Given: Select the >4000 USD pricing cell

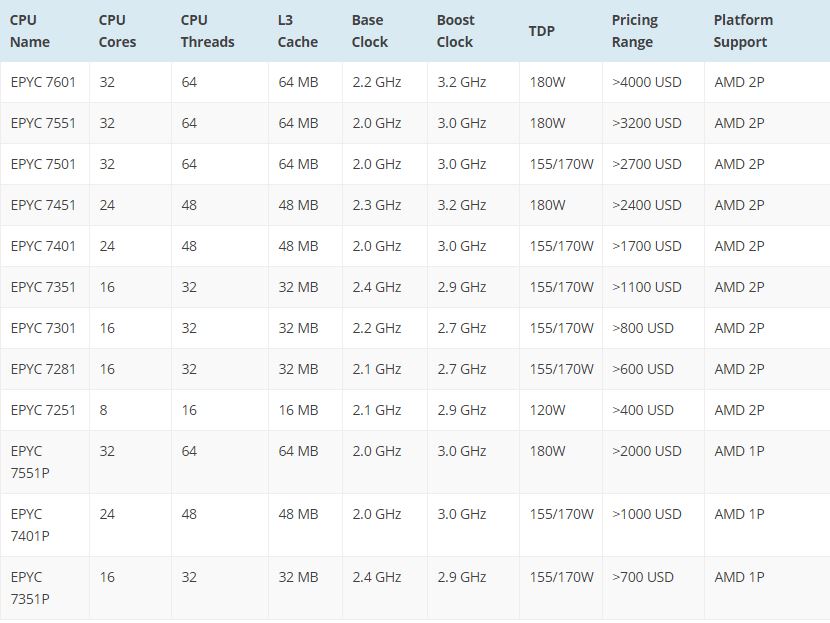Looking at the screenshot, I should coord(646,82).
